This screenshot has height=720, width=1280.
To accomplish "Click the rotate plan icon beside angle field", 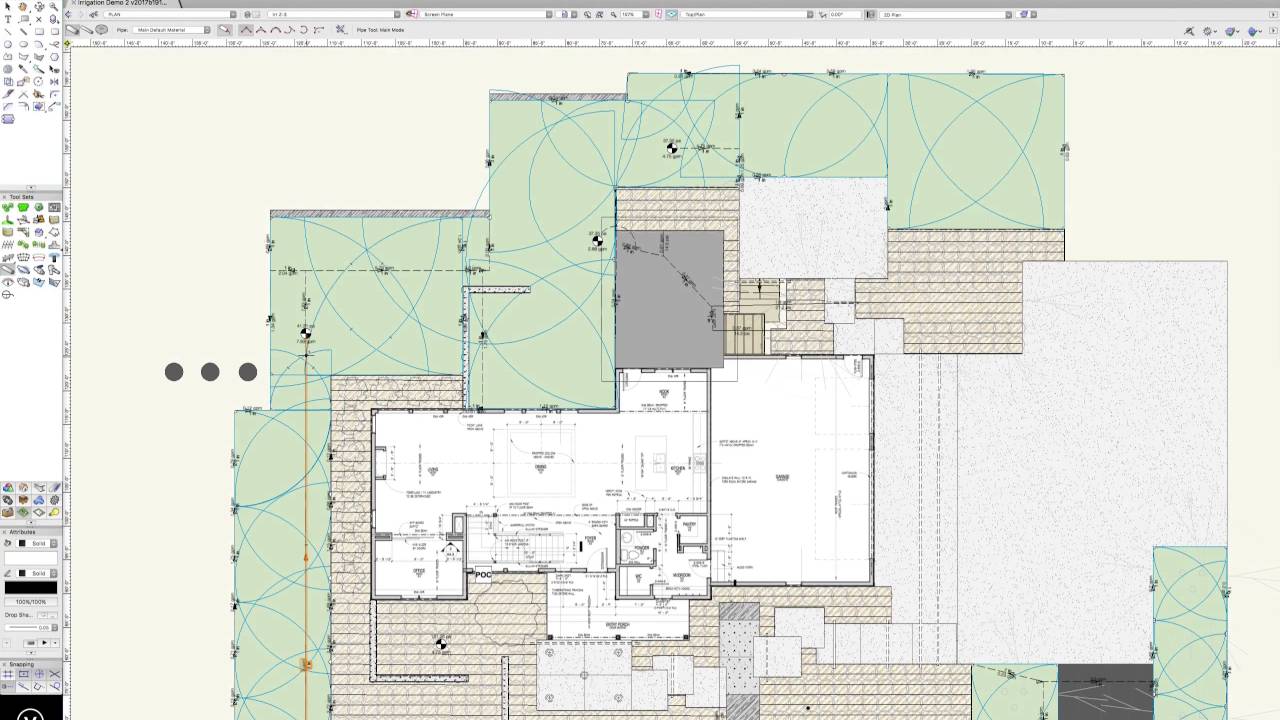I will pos(823,14).
